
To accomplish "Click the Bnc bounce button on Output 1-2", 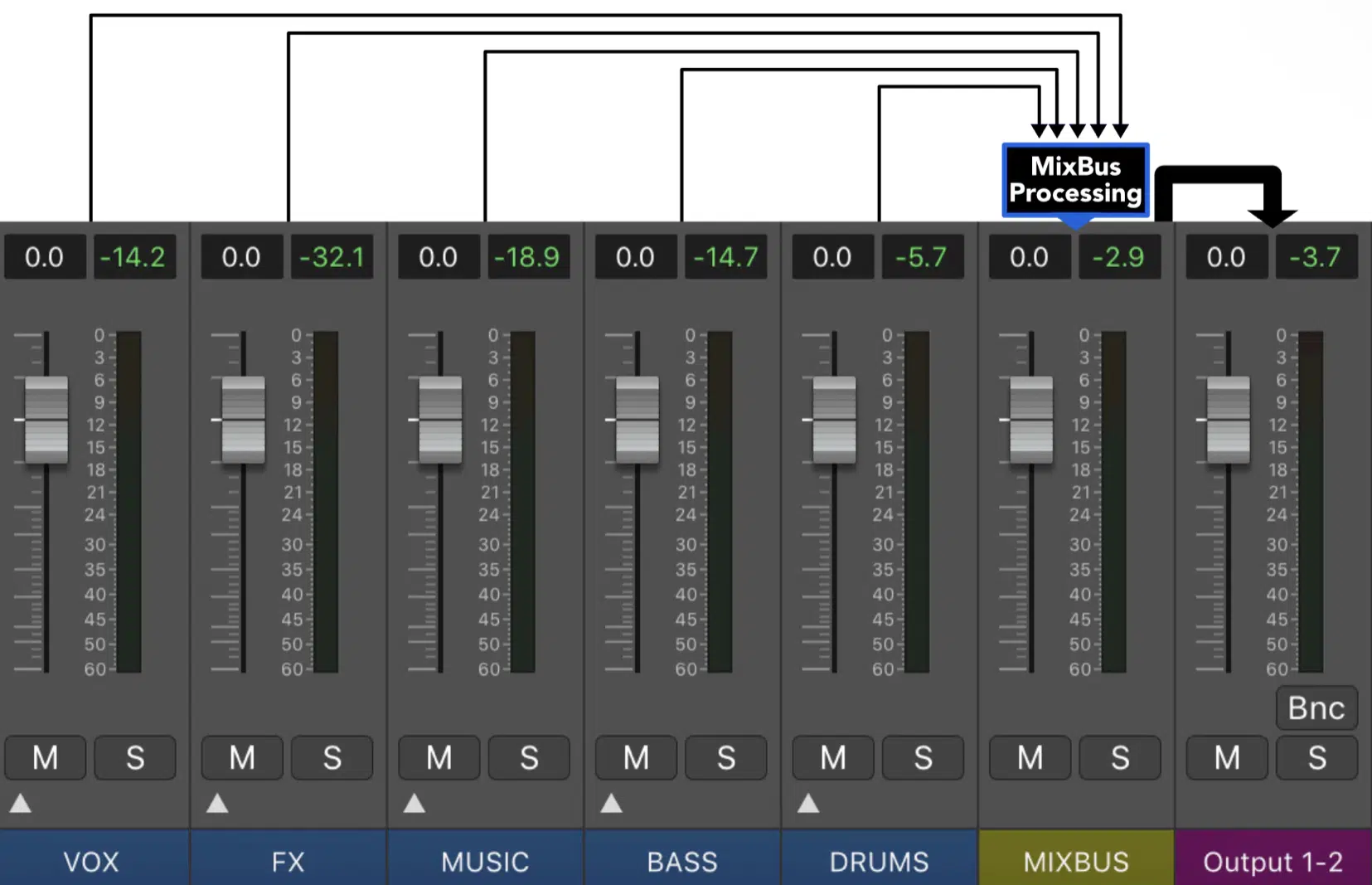I will 1316,708.
